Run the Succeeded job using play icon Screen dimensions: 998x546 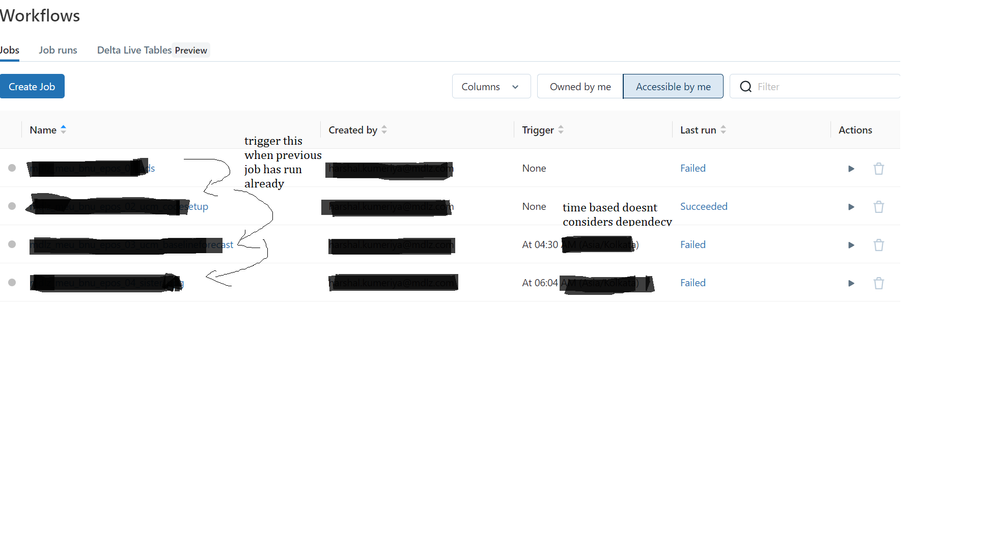[x=851, y=207]
